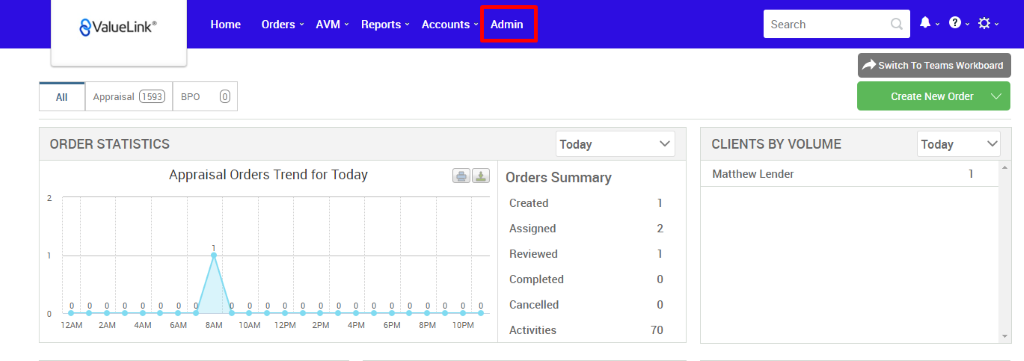Click Create New Order button

pyautogui.click(x=932, y=96)
